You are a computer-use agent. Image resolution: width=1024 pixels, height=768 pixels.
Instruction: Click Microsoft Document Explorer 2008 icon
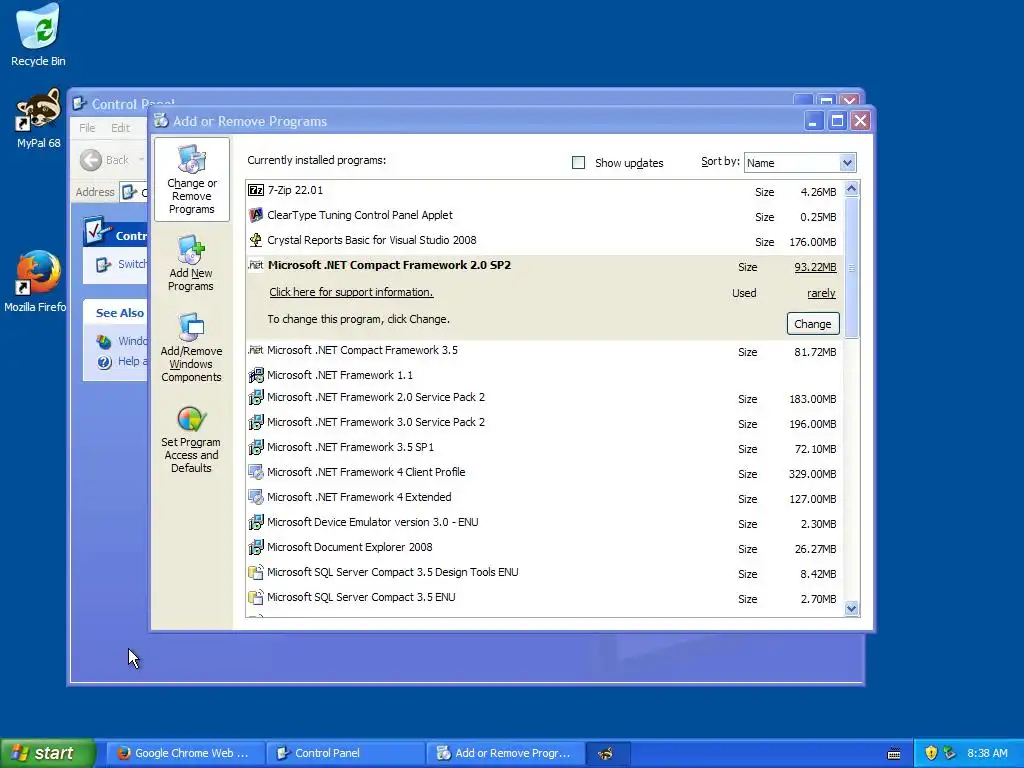pyautogui.click(x=256, y=547)
